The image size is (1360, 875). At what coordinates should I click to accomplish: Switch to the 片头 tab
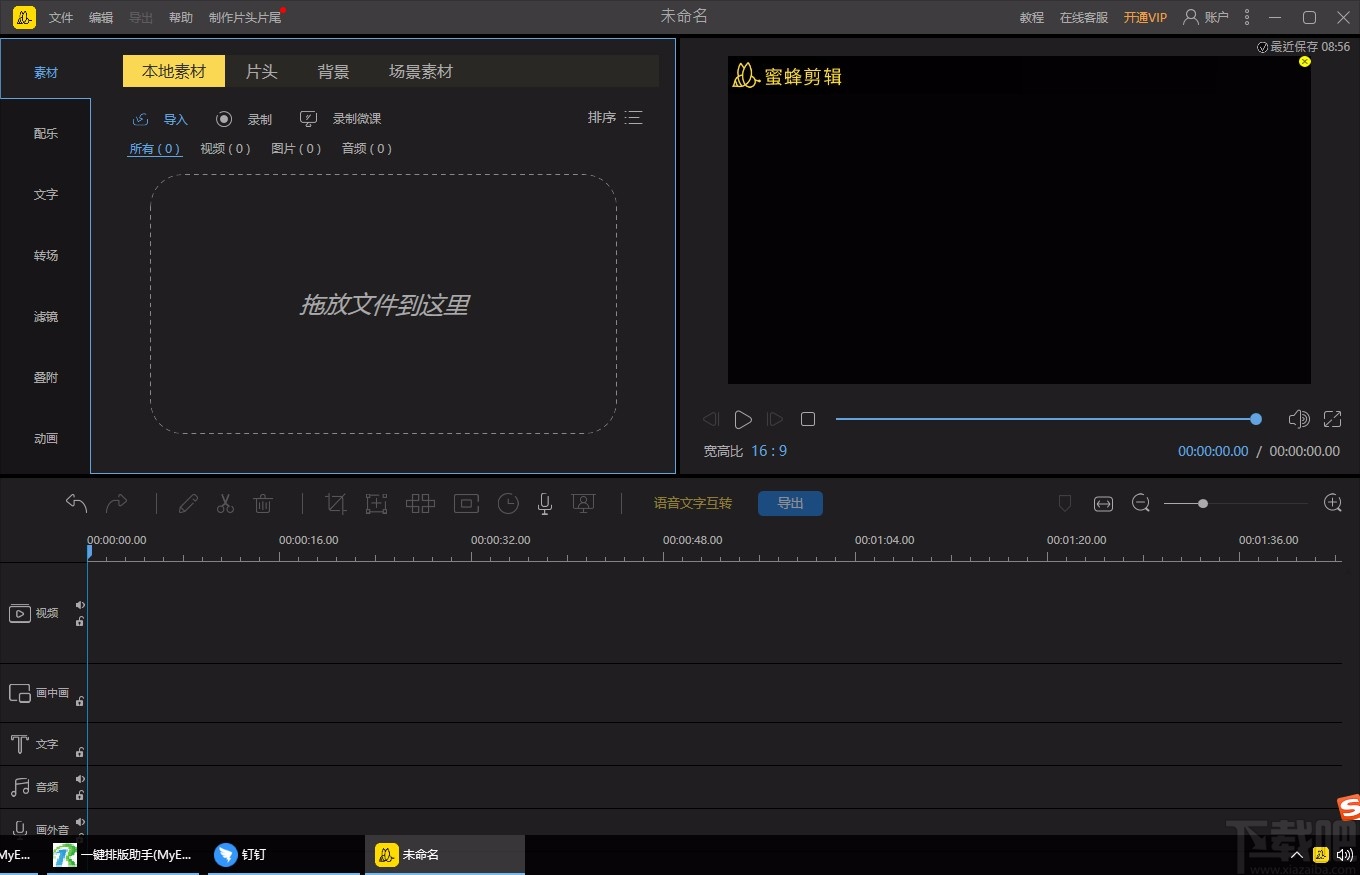pyautogui.click(x=261, y=72)
